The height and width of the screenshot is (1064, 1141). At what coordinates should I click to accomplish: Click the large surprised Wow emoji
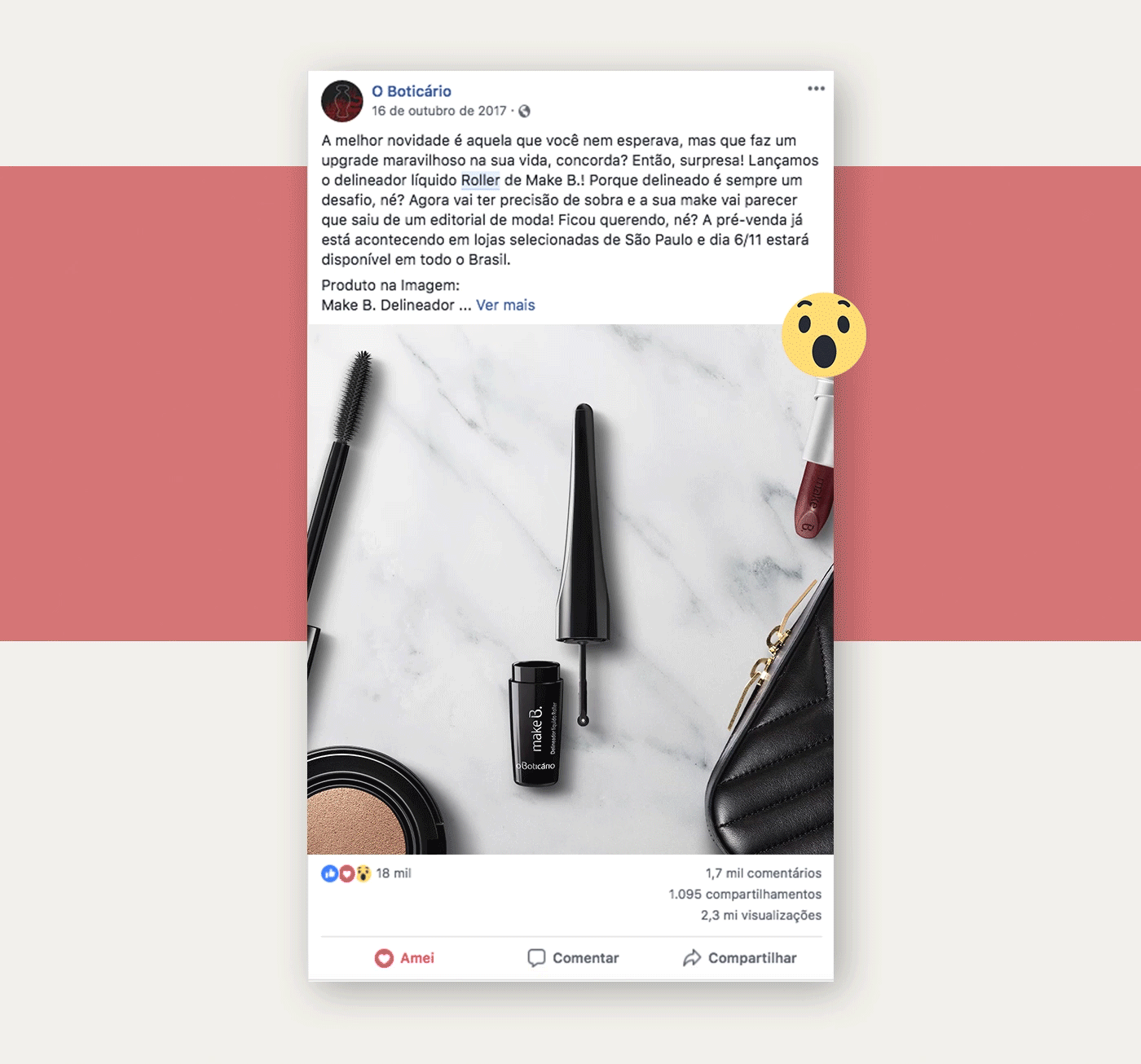824,335
